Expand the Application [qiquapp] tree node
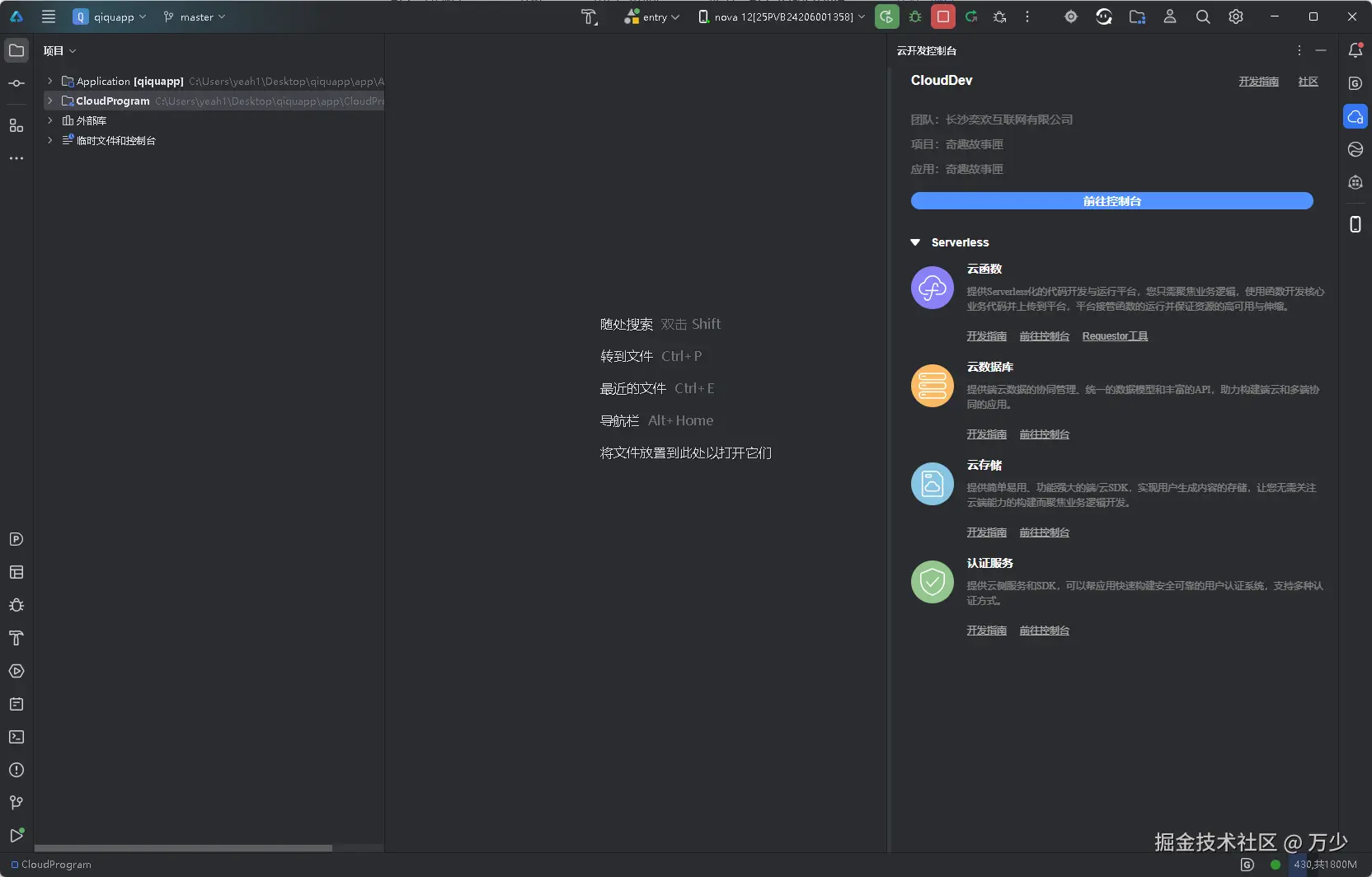1372x877 pixels. coord(50,81)
